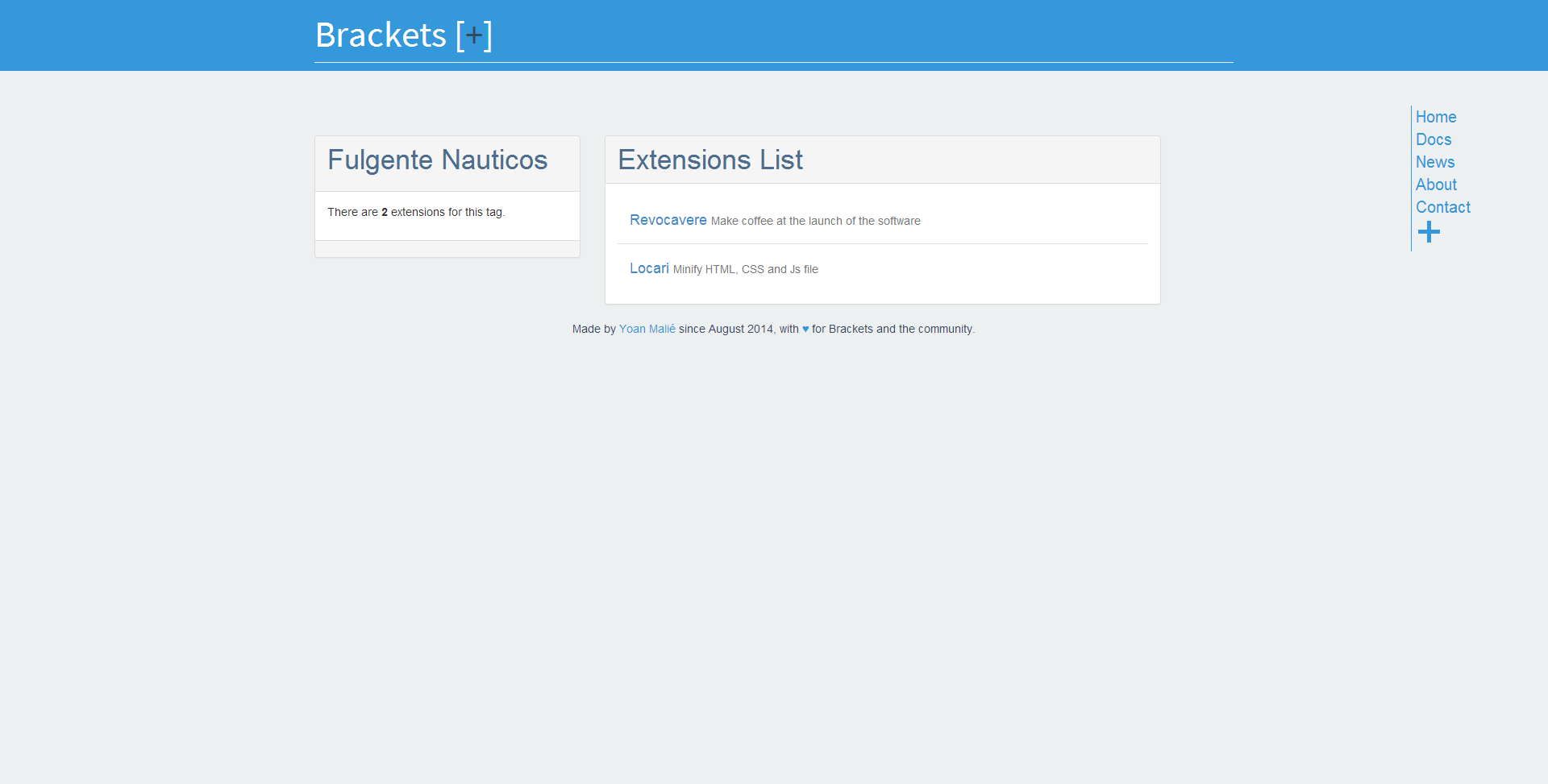The width and height of the screenshot is (1548, 784).
Task: Open the Revocavere extension
Action: coord(668,220)
